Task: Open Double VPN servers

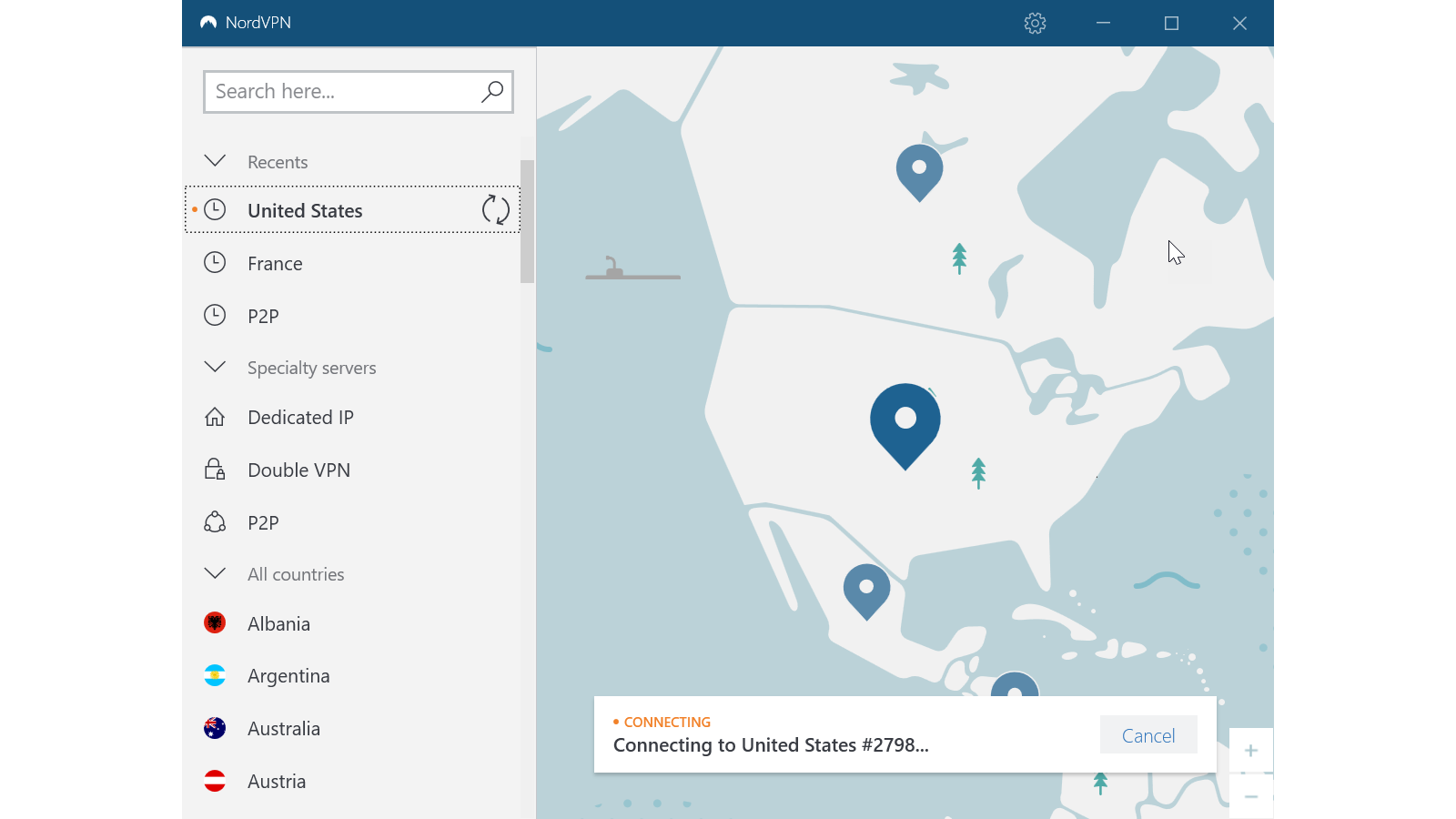Action: [352, 470]
